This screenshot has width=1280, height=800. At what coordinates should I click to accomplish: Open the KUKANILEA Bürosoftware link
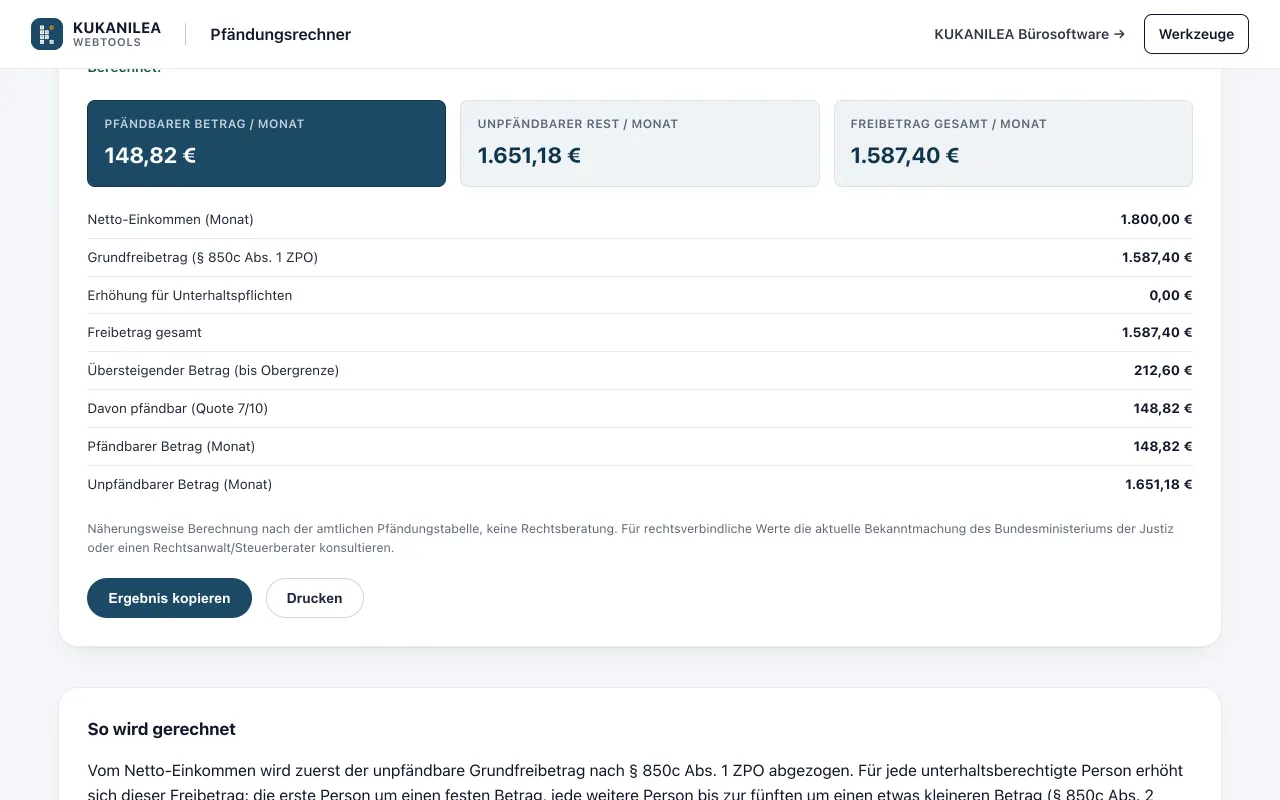(x=1029, y=34)
